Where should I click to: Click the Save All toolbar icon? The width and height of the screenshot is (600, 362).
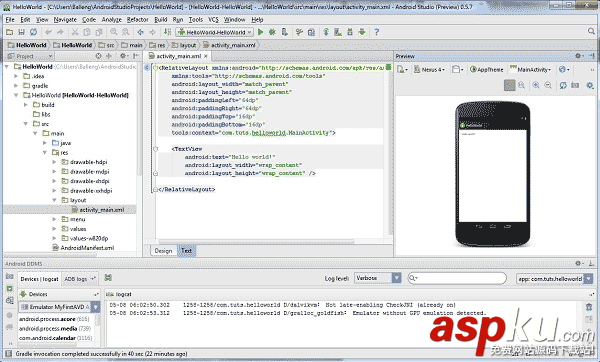tap(21, 32)
